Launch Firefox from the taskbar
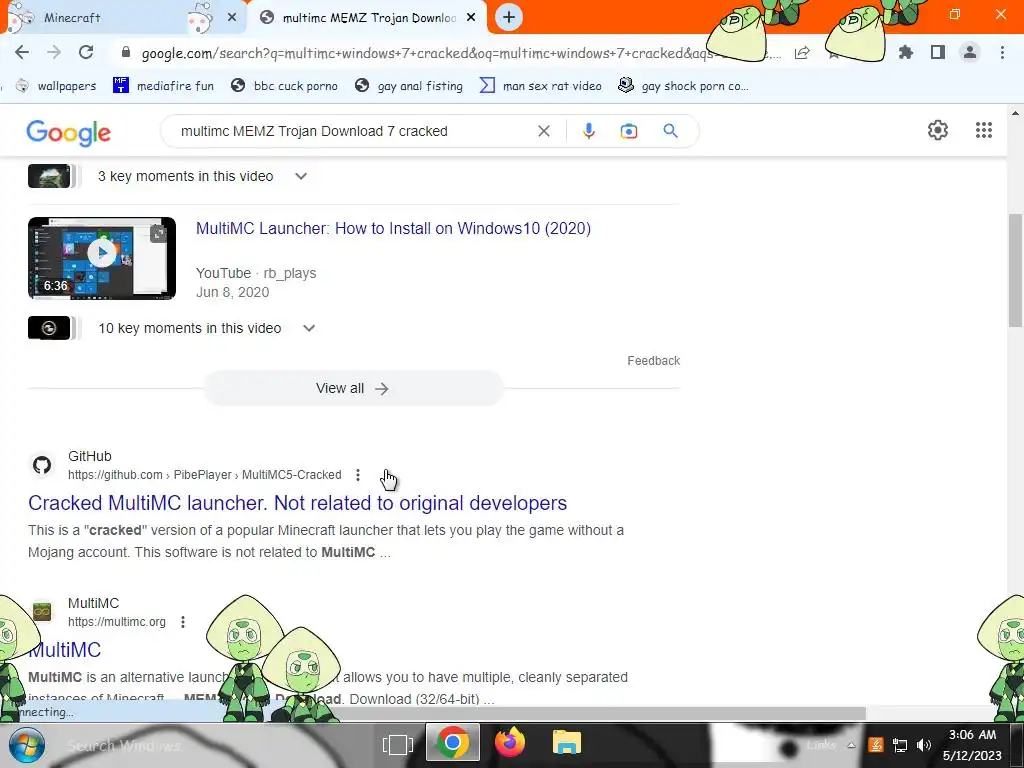Viewport: 1024px width, 768px height. (x=510, y=743)
